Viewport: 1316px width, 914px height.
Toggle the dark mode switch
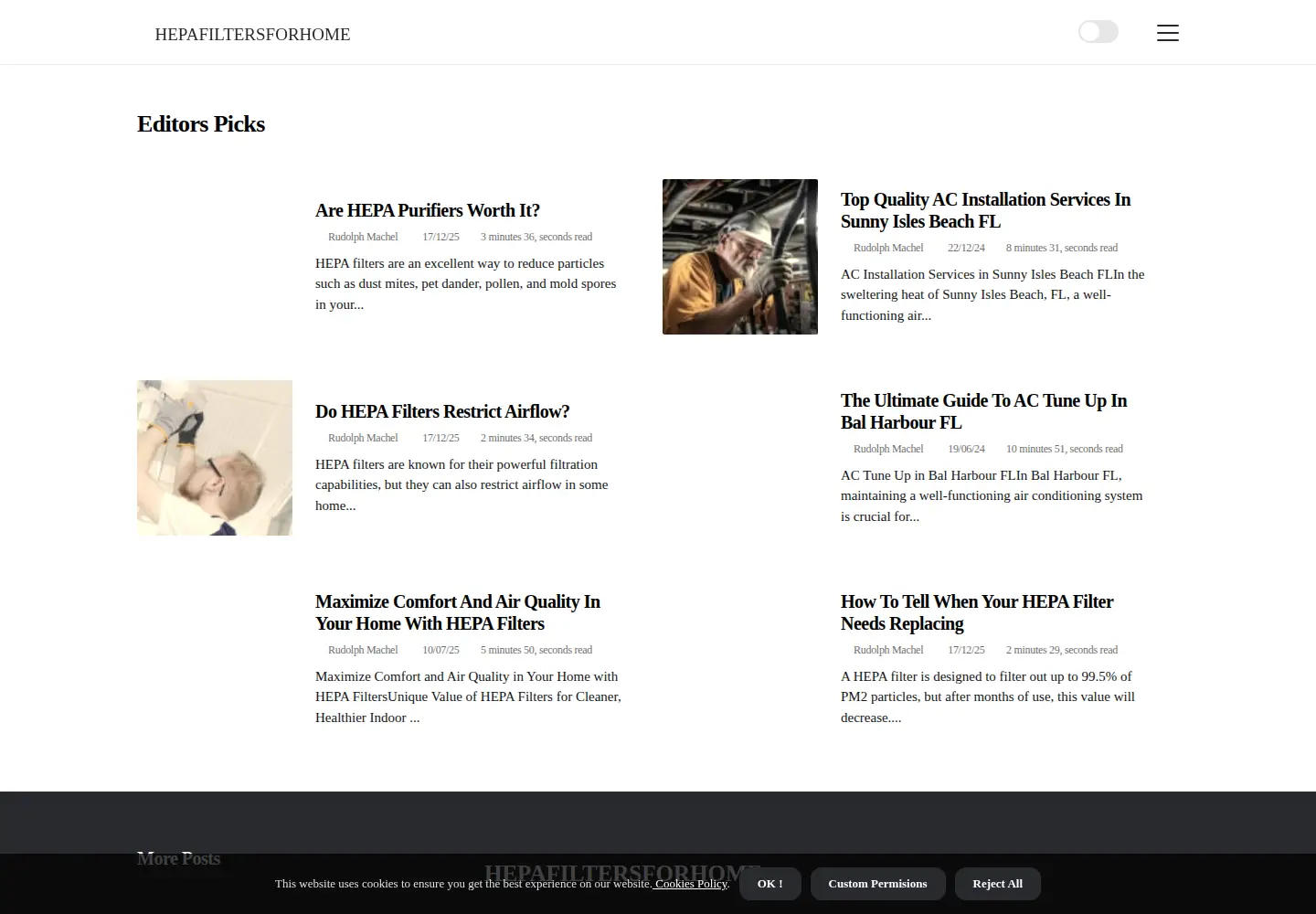point(1098,32)
